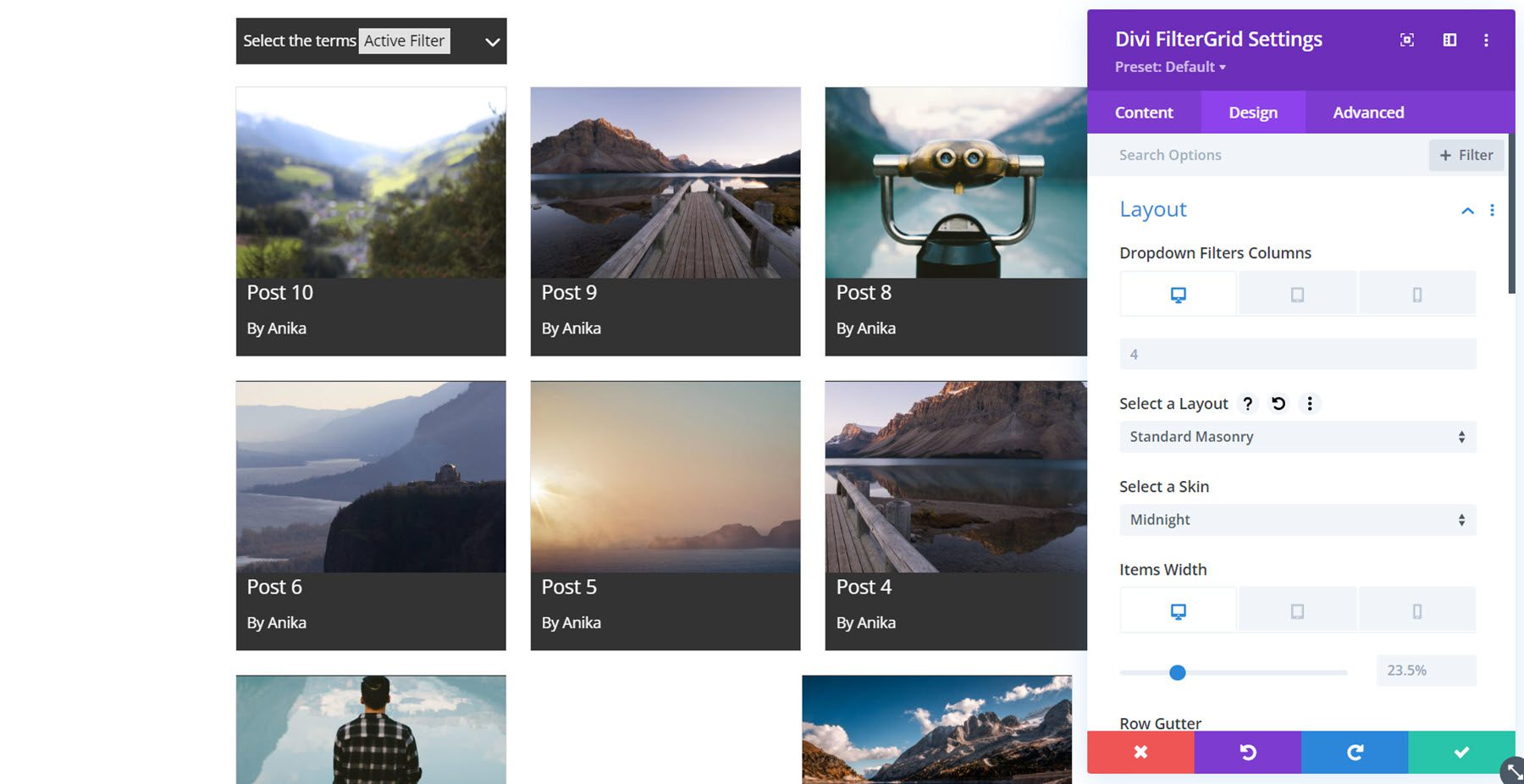Open three-dot menu next to Select a Layout

tap(1310, 404)
